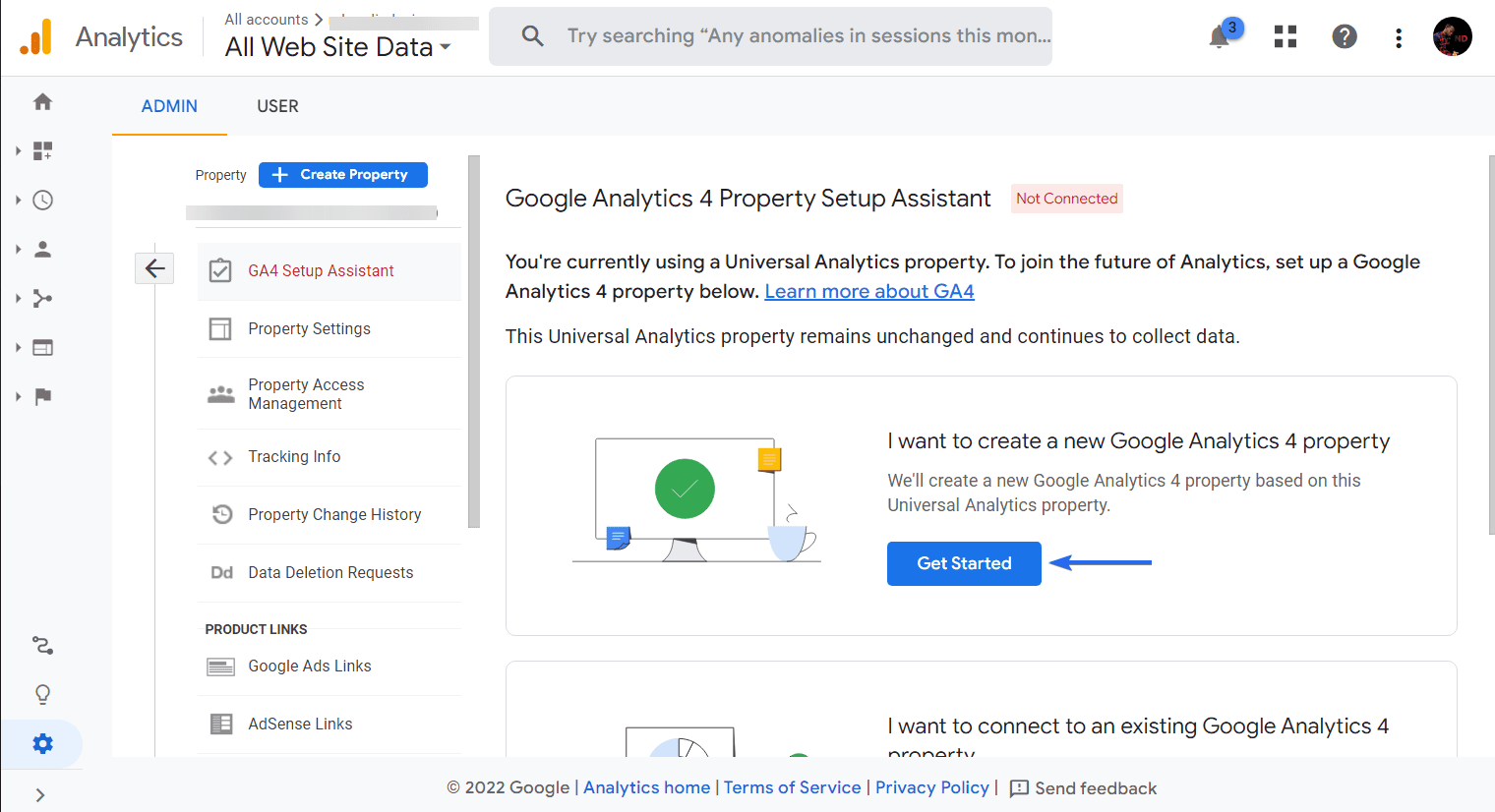Expand the Conversions section arrow
The width and height of the screenshot is (1495, 812).
pos(18,396)
